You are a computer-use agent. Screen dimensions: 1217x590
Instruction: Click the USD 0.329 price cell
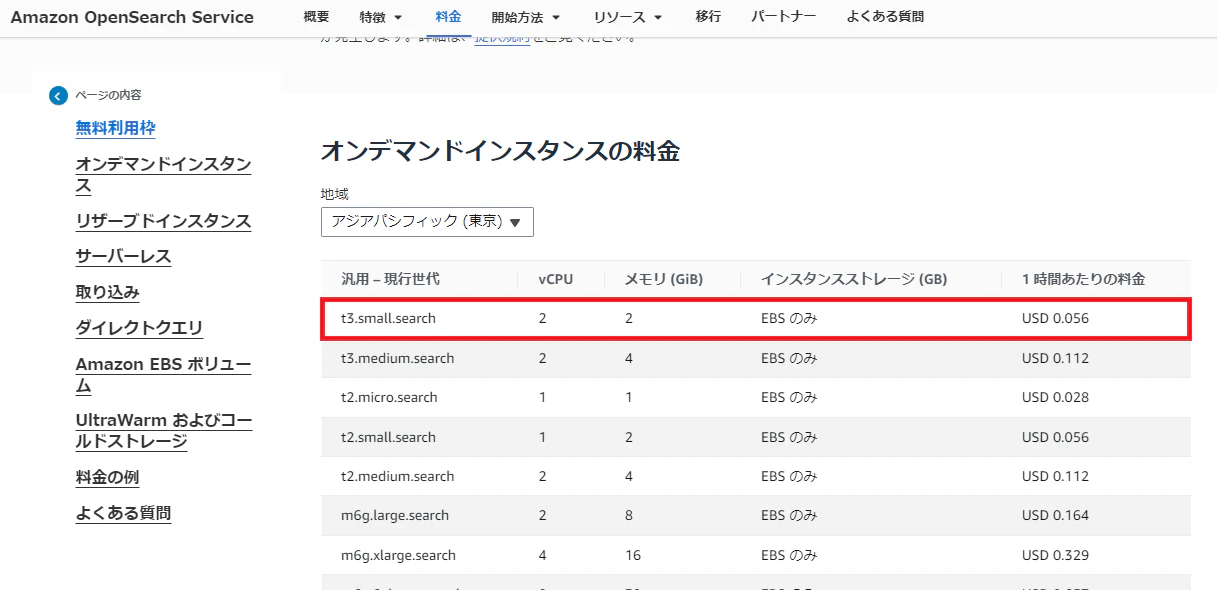pyautogui.click(x=1055, y=555)
